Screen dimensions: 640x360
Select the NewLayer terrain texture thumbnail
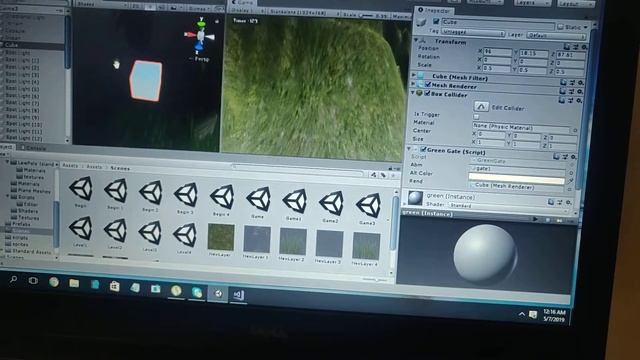[221, 237]
